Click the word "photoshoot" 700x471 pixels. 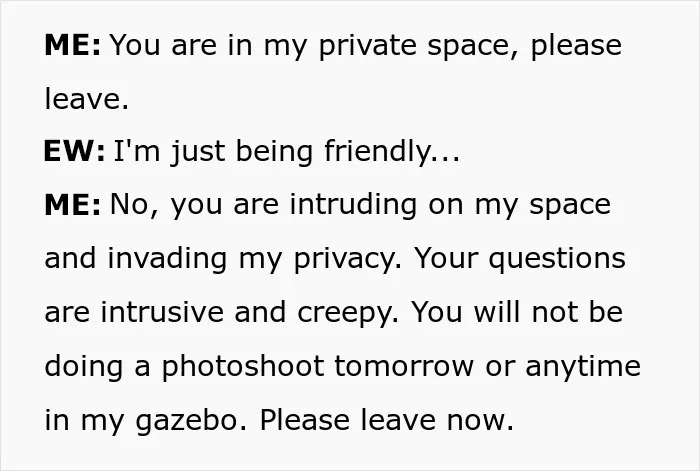click(243, 367)
